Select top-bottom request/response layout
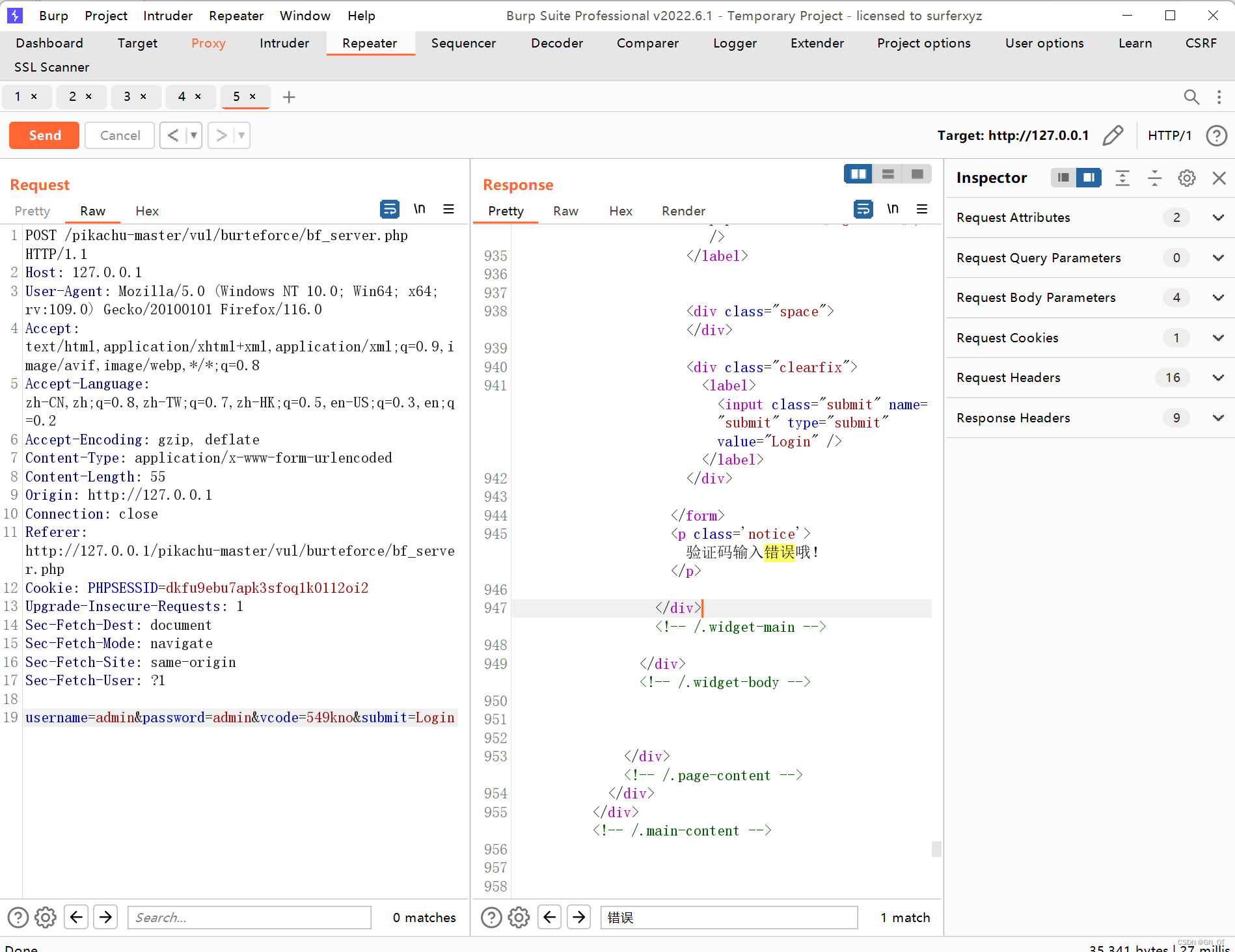 click(x=888, y=174)
